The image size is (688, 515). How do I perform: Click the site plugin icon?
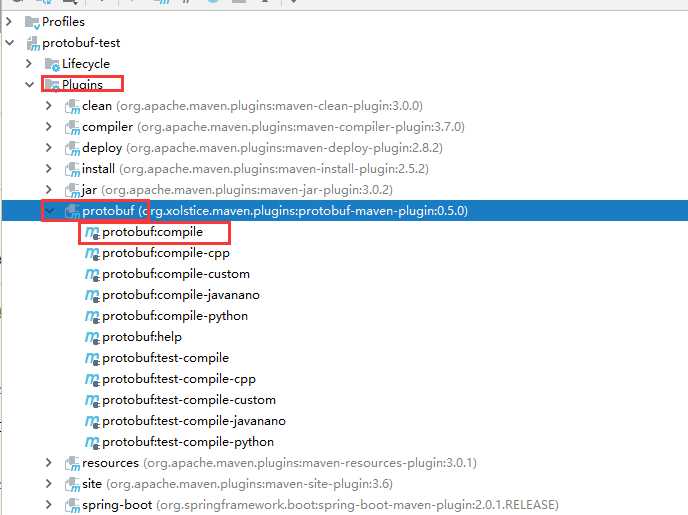pos(72,484)
